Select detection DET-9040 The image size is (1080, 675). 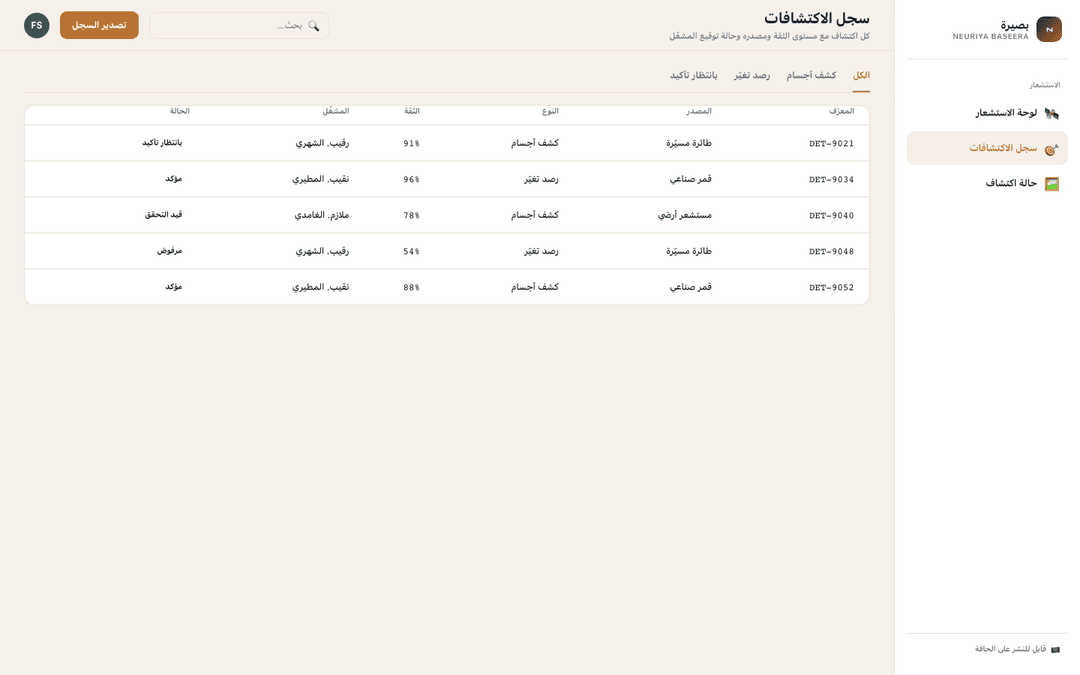[x=831, y=215]
